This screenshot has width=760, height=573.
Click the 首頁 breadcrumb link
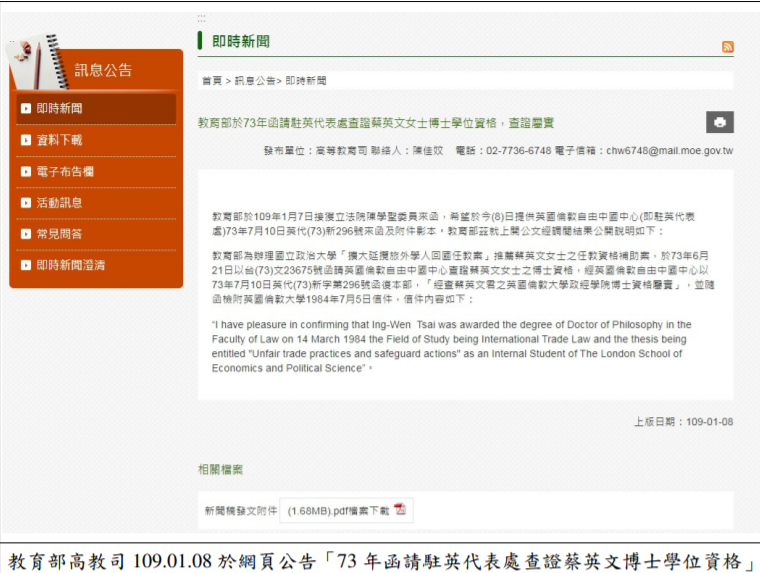tap(211, 80)
